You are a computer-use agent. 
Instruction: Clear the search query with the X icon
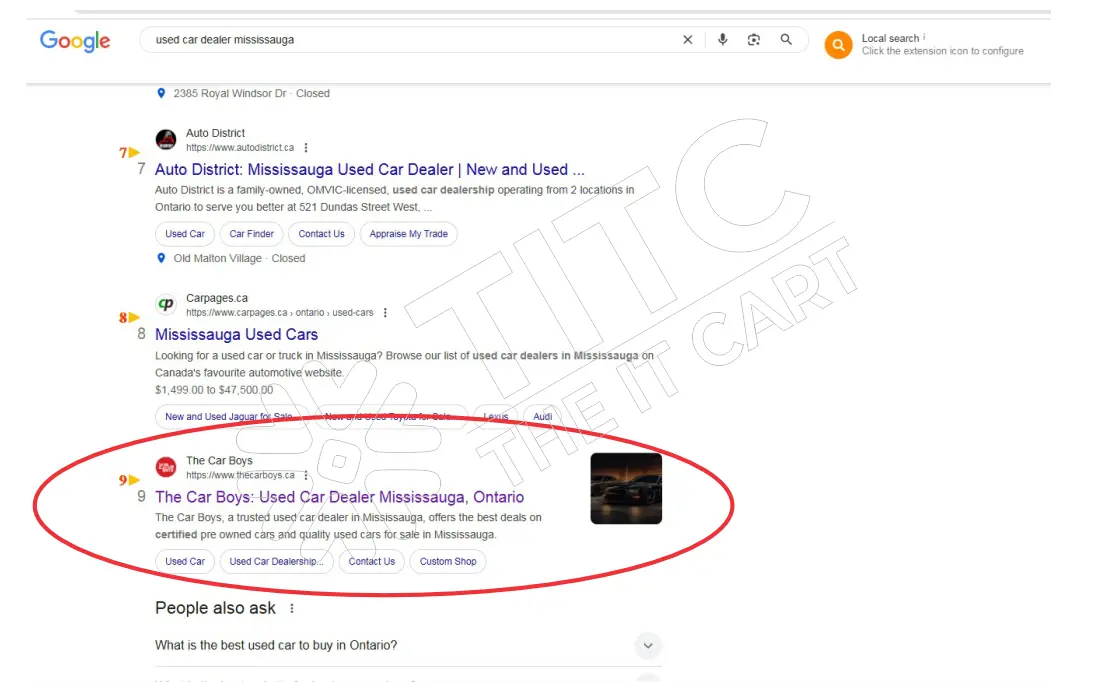point(687,40)
